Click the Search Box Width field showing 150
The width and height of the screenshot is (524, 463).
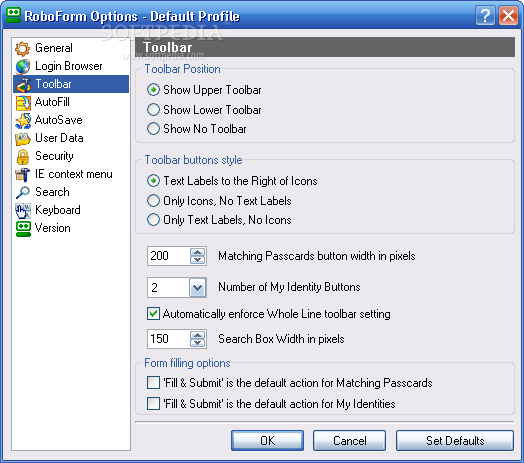[x=168, y=339]
